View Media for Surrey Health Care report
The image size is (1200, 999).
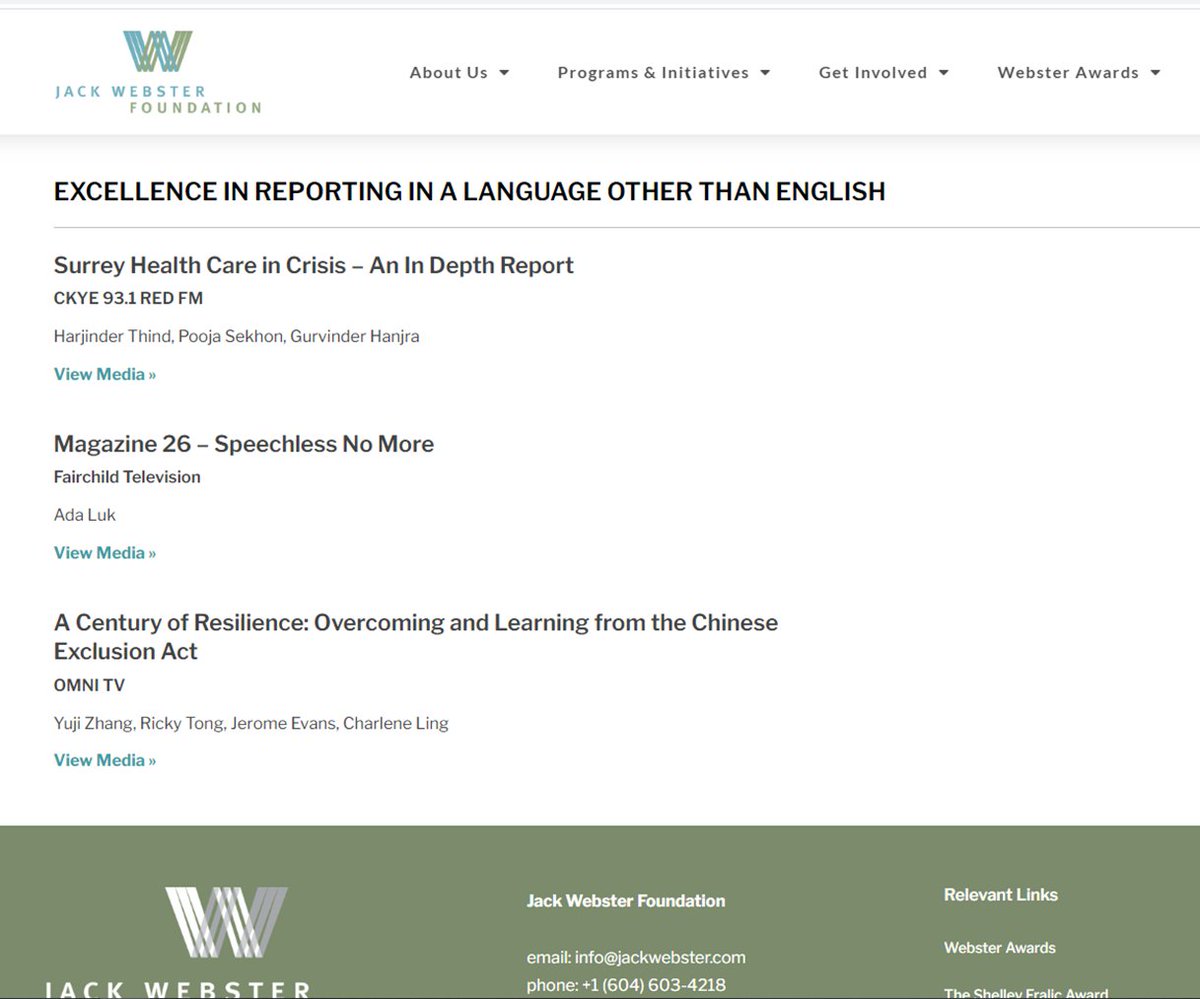105,374
